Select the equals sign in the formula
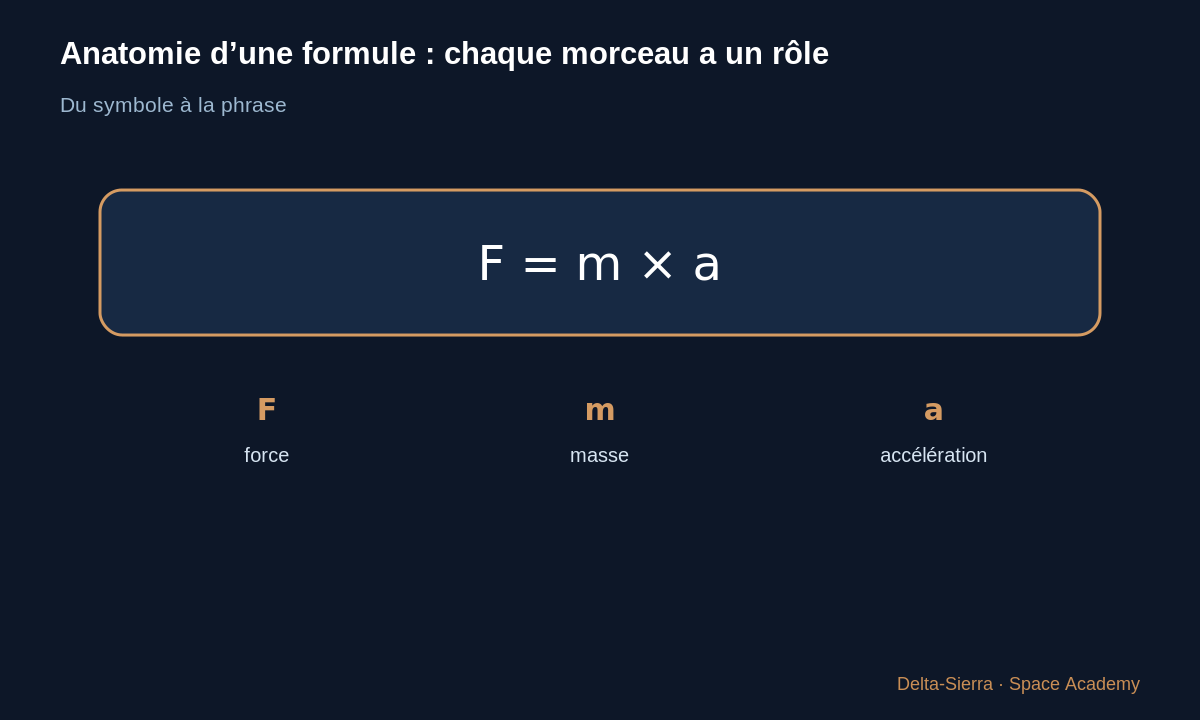 [x=540, y=266]
